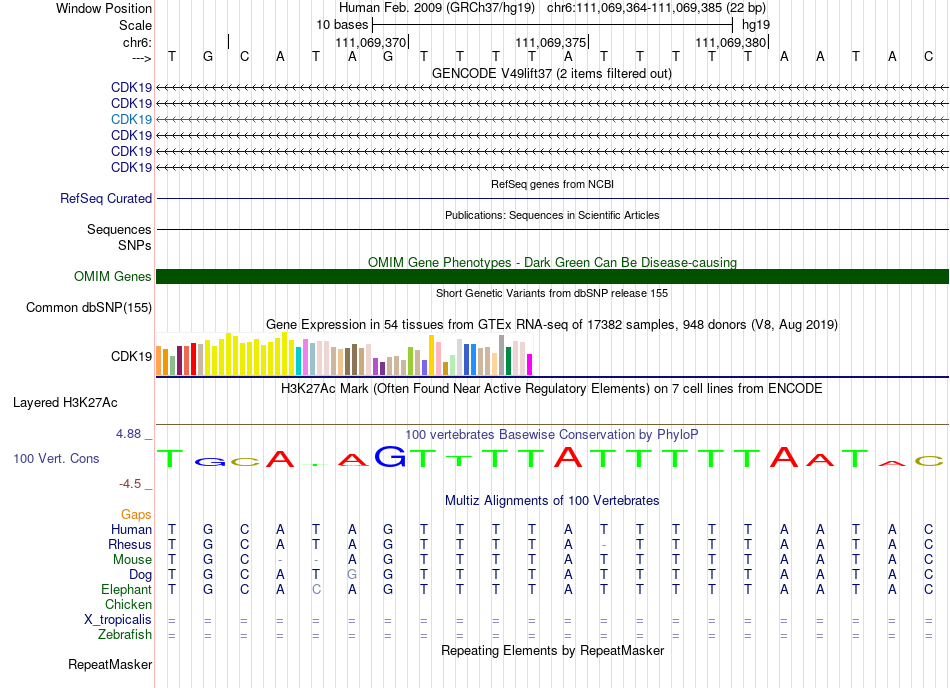Click the dark green bar in GTEx chart

pyautogui.click(x=508, y=361)
